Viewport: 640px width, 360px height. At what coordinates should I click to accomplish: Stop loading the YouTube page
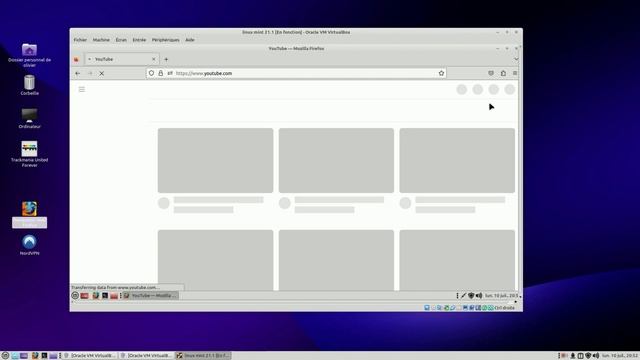tap(102, 73)
